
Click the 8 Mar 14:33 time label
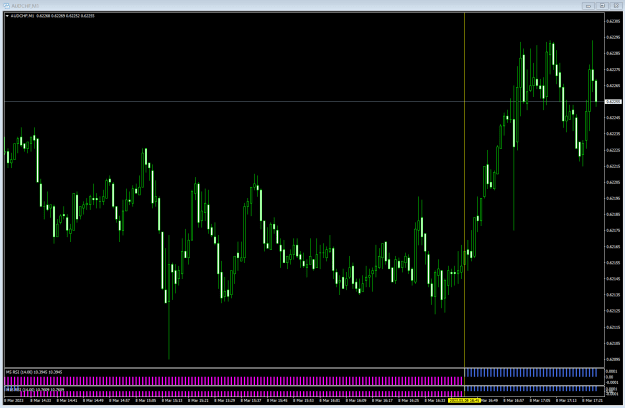40,400
